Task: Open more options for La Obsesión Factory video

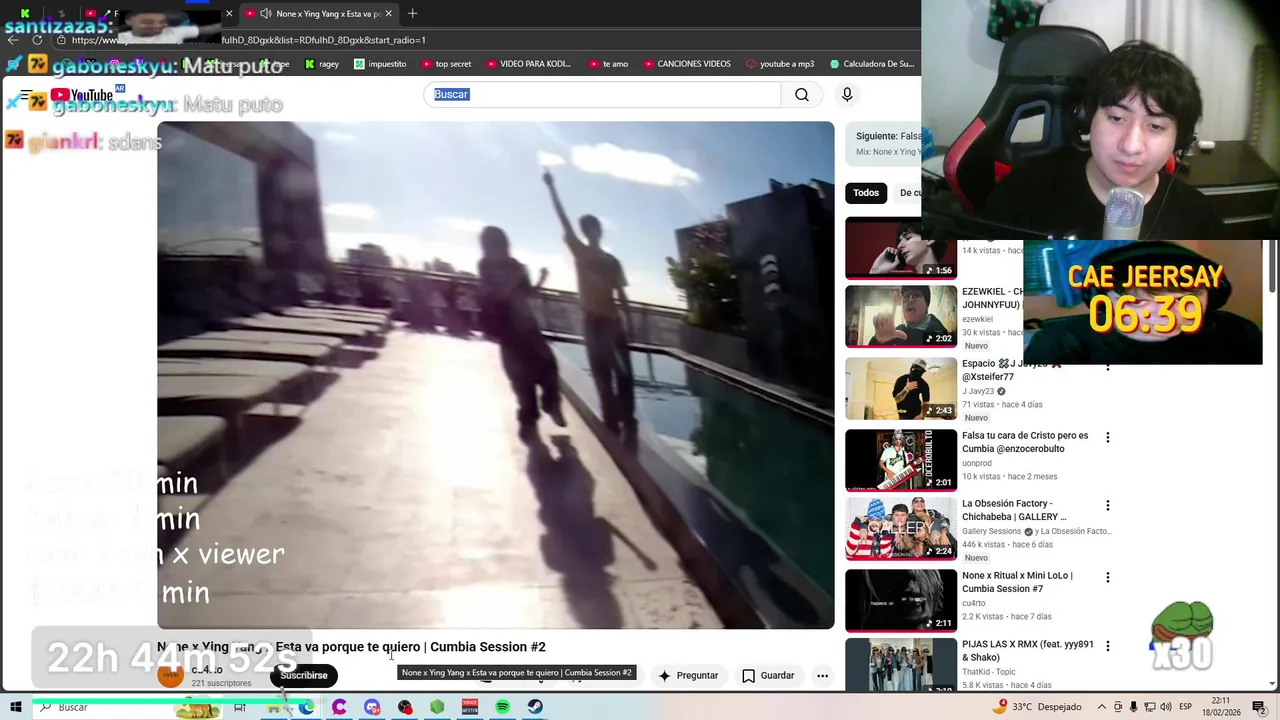Action: 1107,506
